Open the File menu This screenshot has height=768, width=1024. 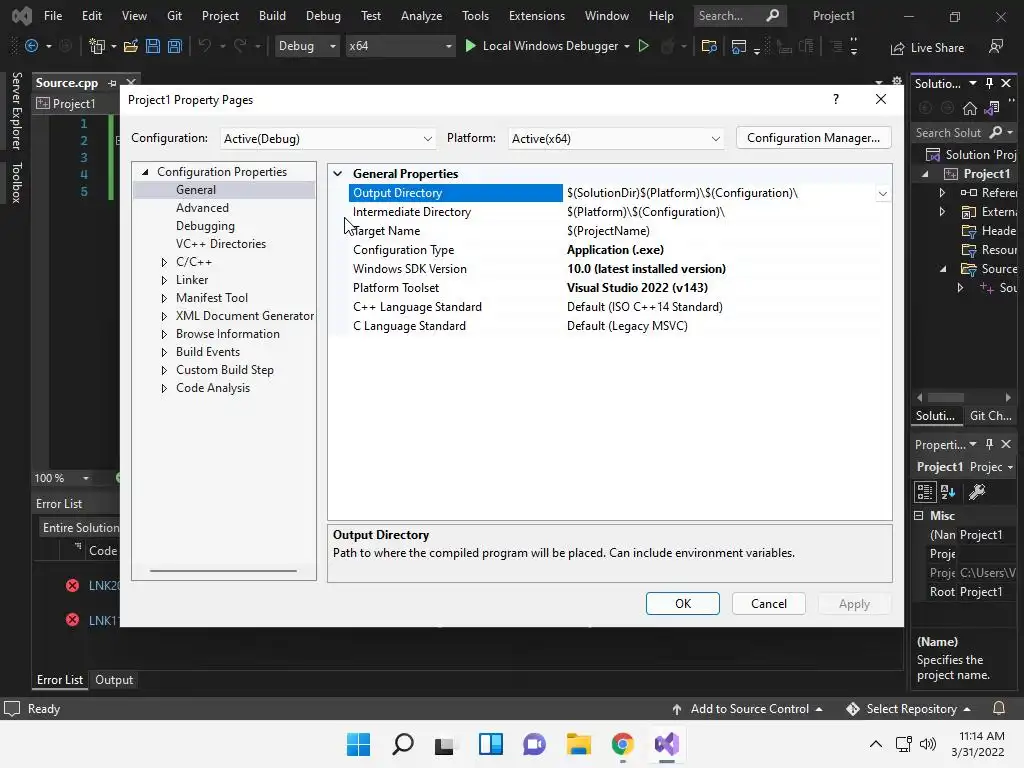click(x=53, y=16)
